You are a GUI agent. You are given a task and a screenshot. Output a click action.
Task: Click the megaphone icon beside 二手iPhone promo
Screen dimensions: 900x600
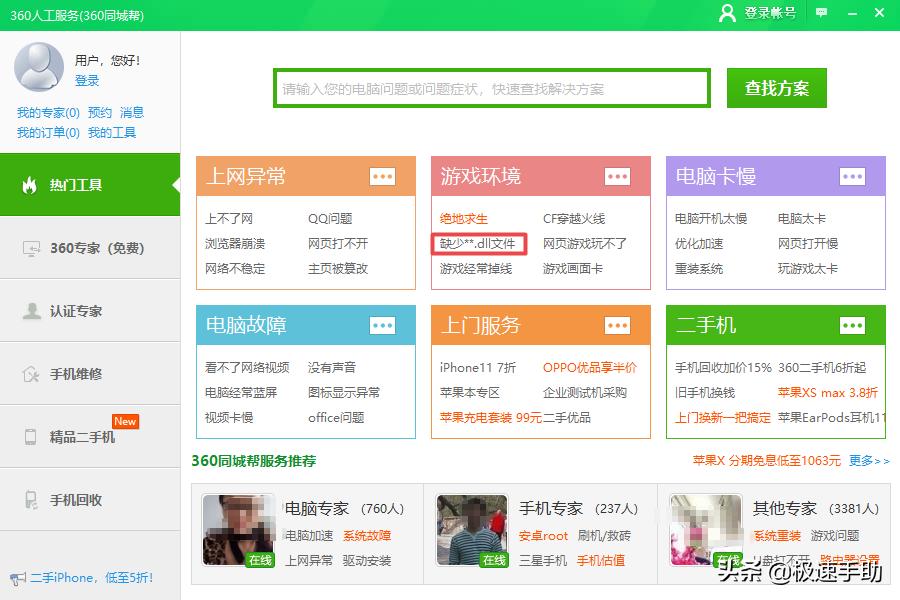18,579
